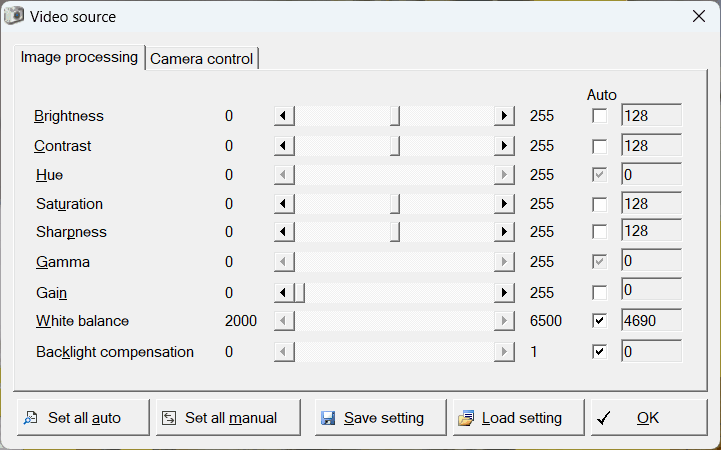This screenshot has width=721, height=450.
Task: Toggle Auto checkbox for Gain
Action: pyautogui.click(x=599, y=293)
